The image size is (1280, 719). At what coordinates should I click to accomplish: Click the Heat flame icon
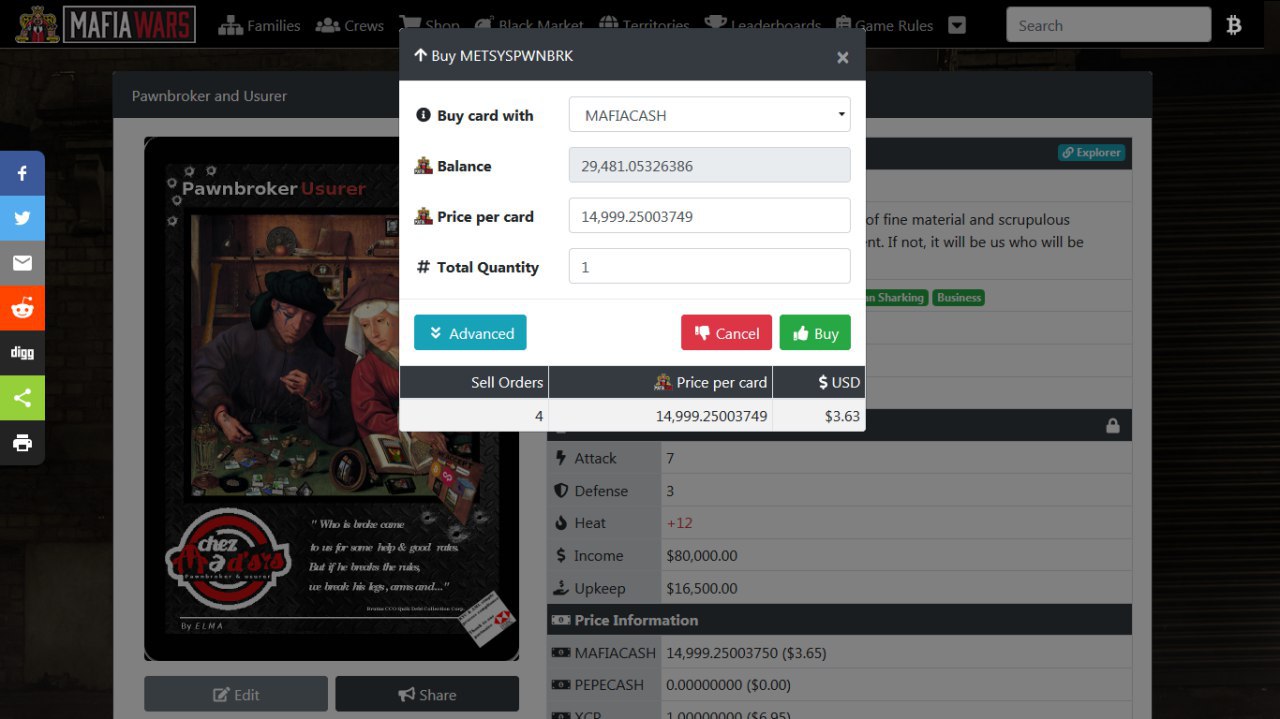click(x=561, y=523)
